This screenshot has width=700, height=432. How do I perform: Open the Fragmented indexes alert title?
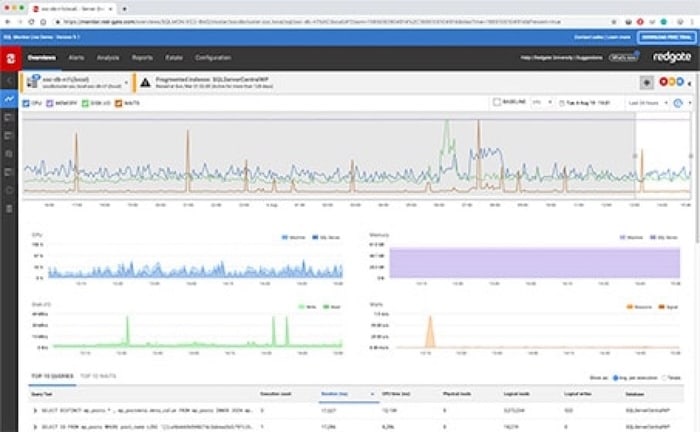(x=212, y=79)
